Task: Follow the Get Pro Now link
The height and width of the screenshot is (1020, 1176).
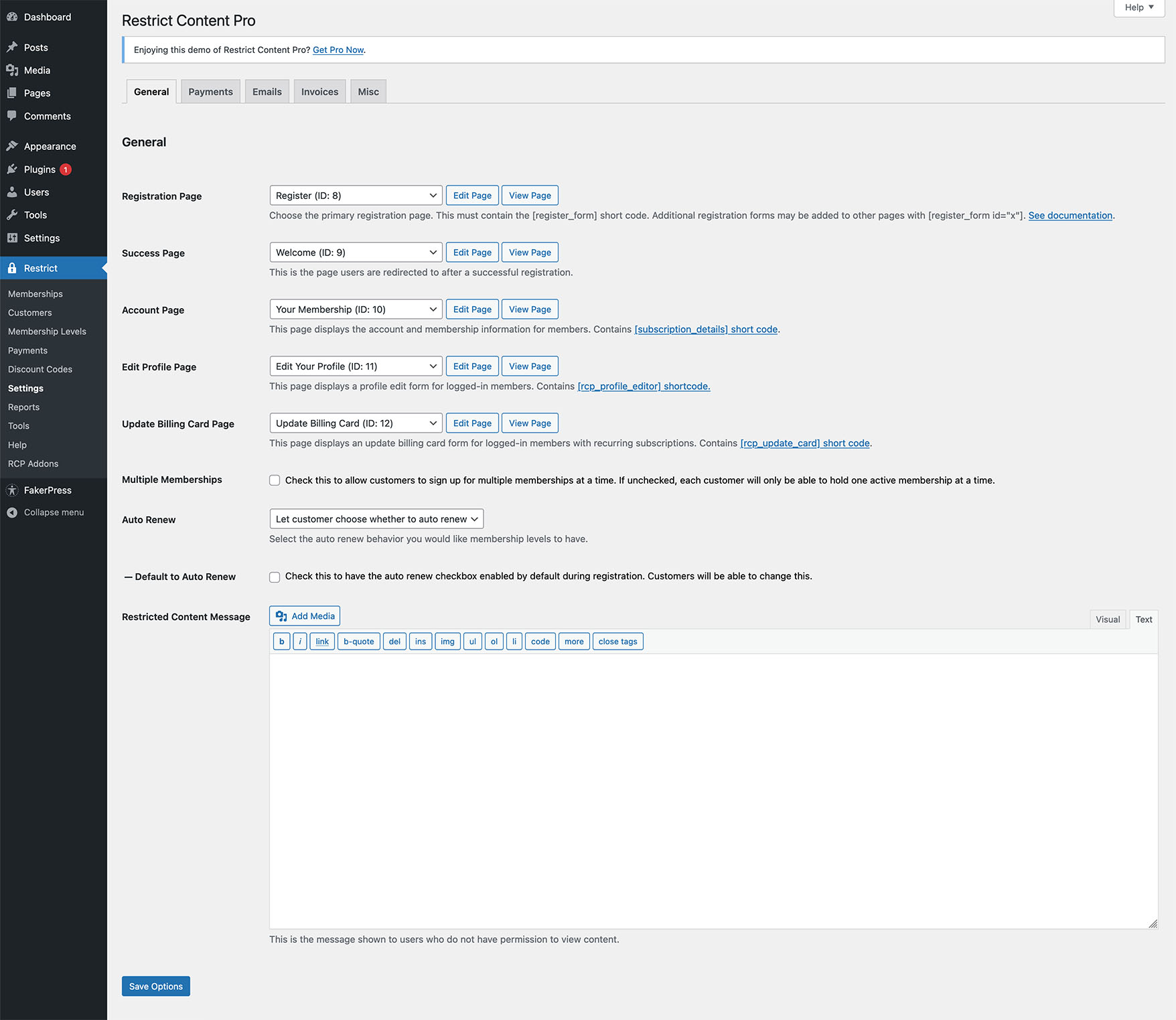Action: 338,50
